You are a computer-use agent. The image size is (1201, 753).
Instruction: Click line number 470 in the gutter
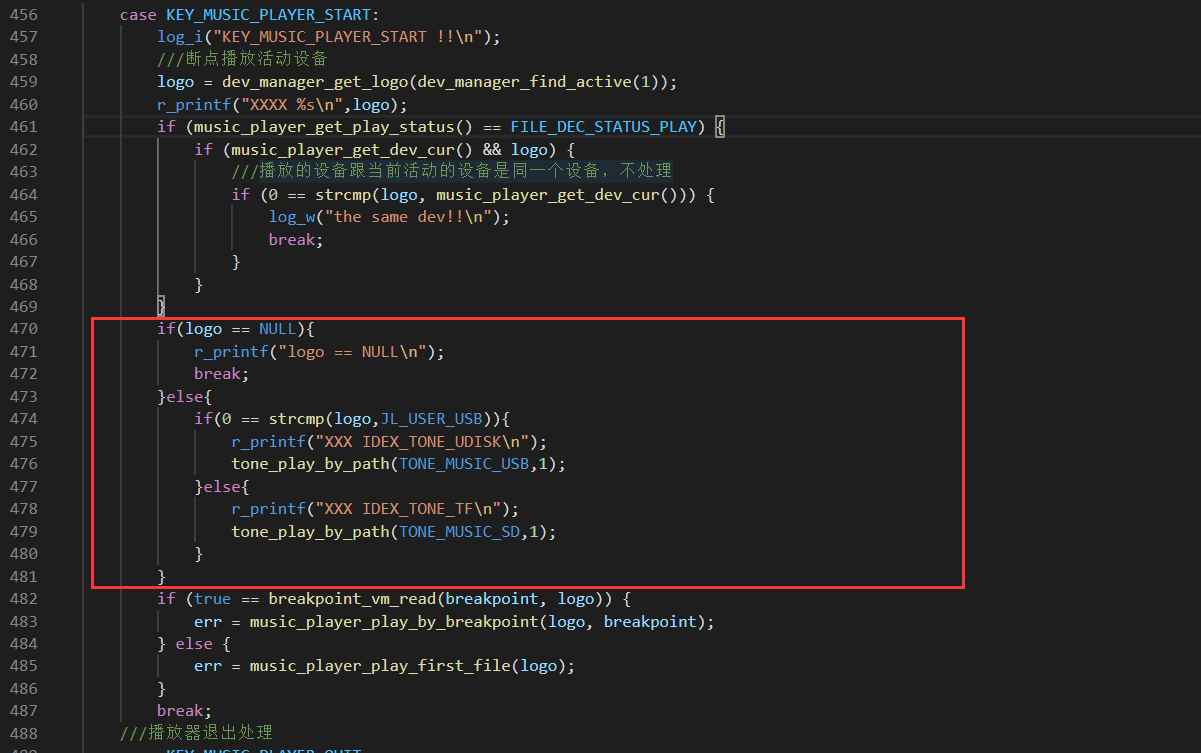(x=22, y=329)
